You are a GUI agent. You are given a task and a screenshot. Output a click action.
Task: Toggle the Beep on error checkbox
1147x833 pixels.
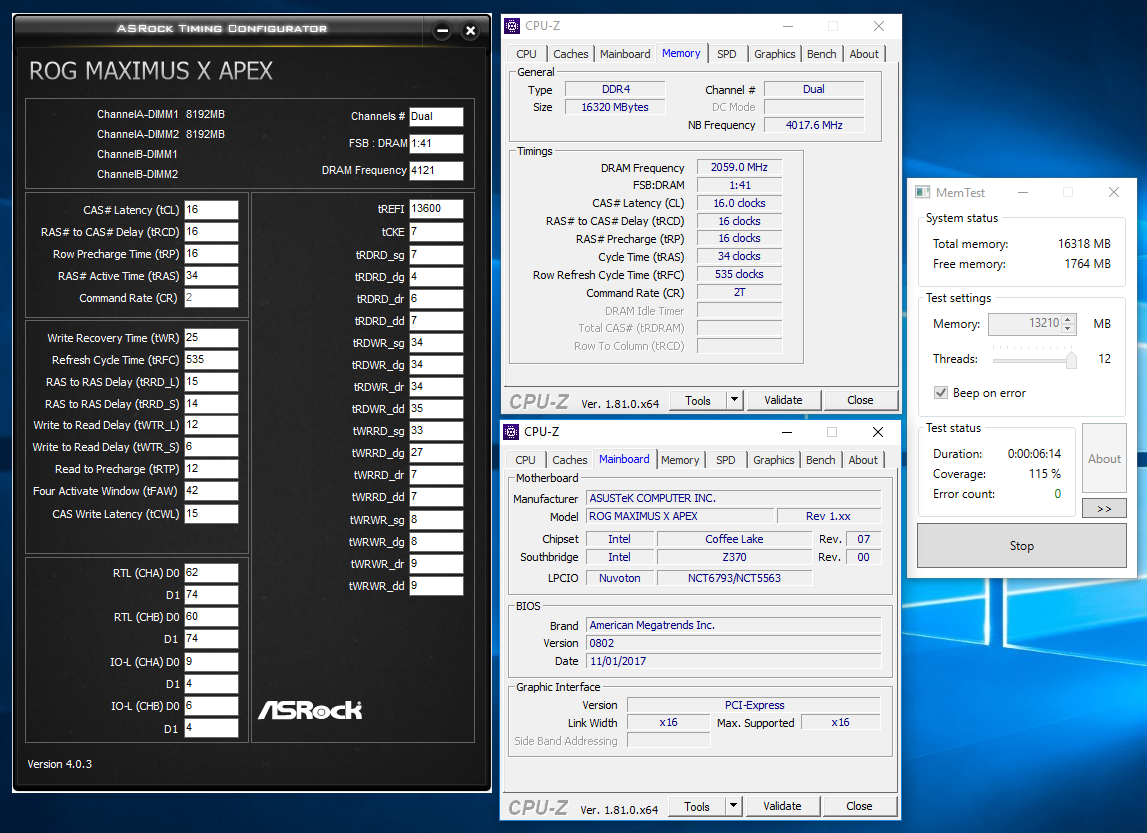pyautogui.click(x=941, y=393)
